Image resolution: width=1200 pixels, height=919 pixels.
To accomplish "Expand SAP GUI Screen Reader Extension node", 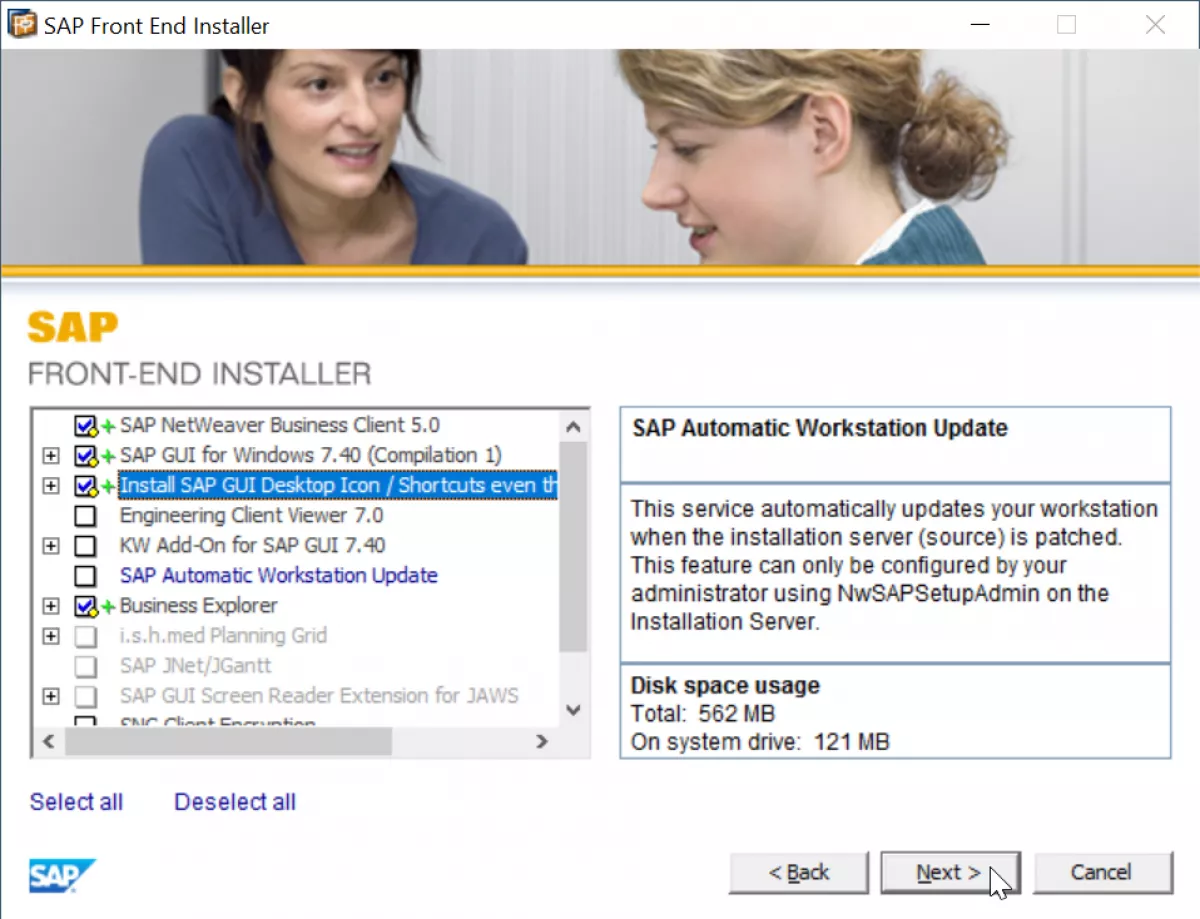I will 51,696.
